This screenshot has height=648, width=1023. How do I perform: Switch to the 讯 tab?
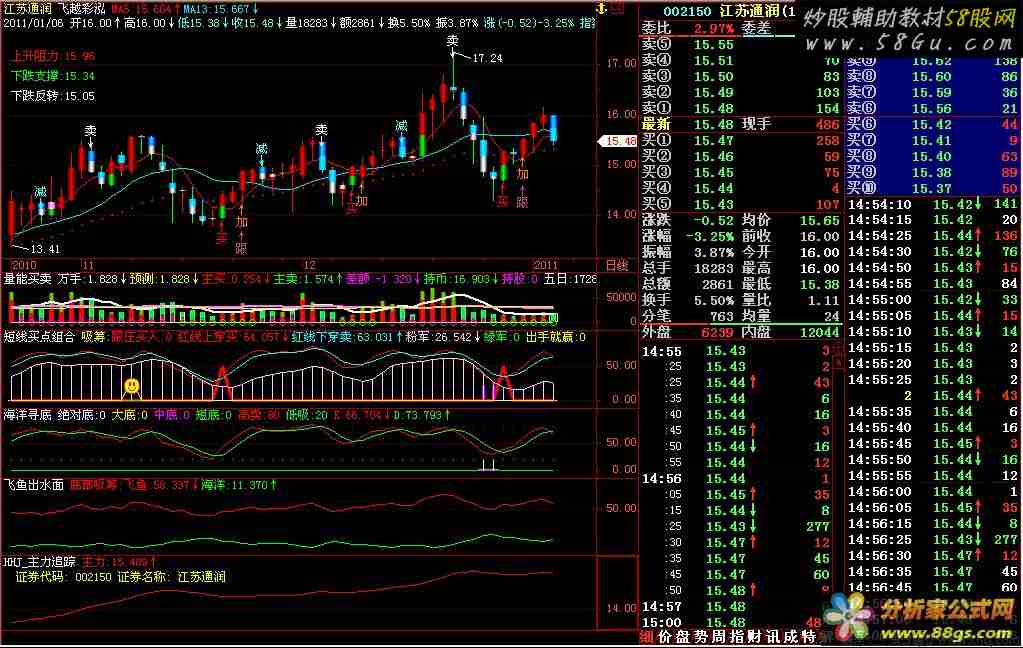point(773,637)
